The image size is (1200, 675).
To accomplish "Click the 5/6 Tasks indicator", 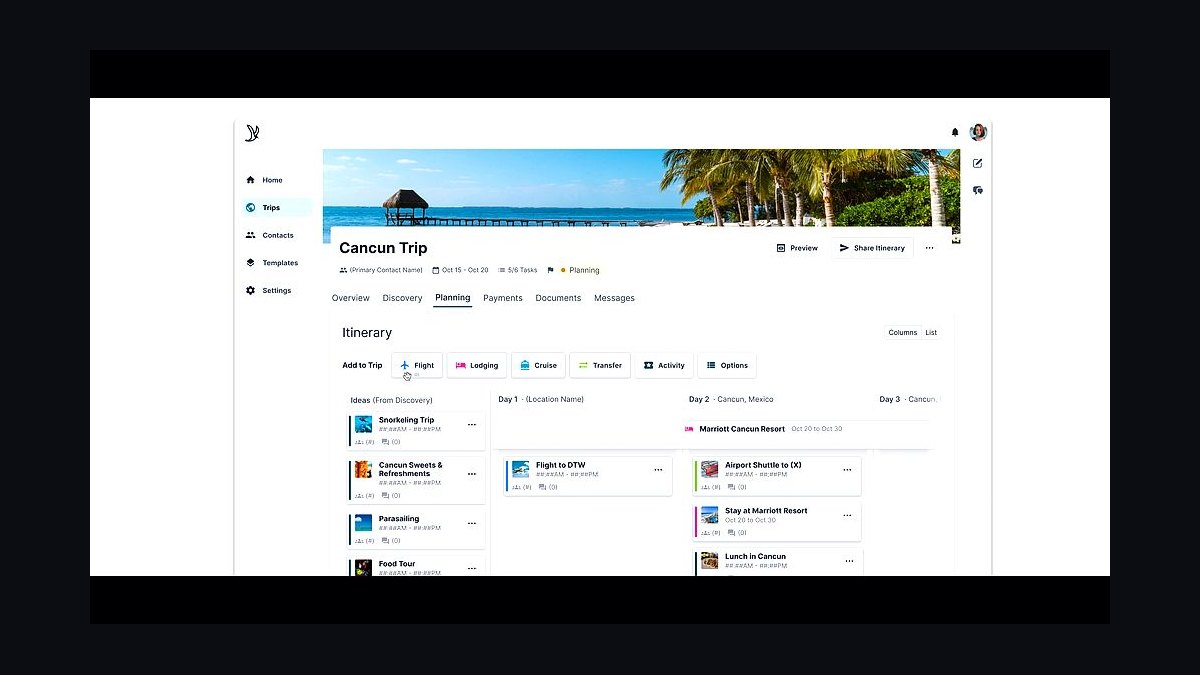I will click(518, 270).
